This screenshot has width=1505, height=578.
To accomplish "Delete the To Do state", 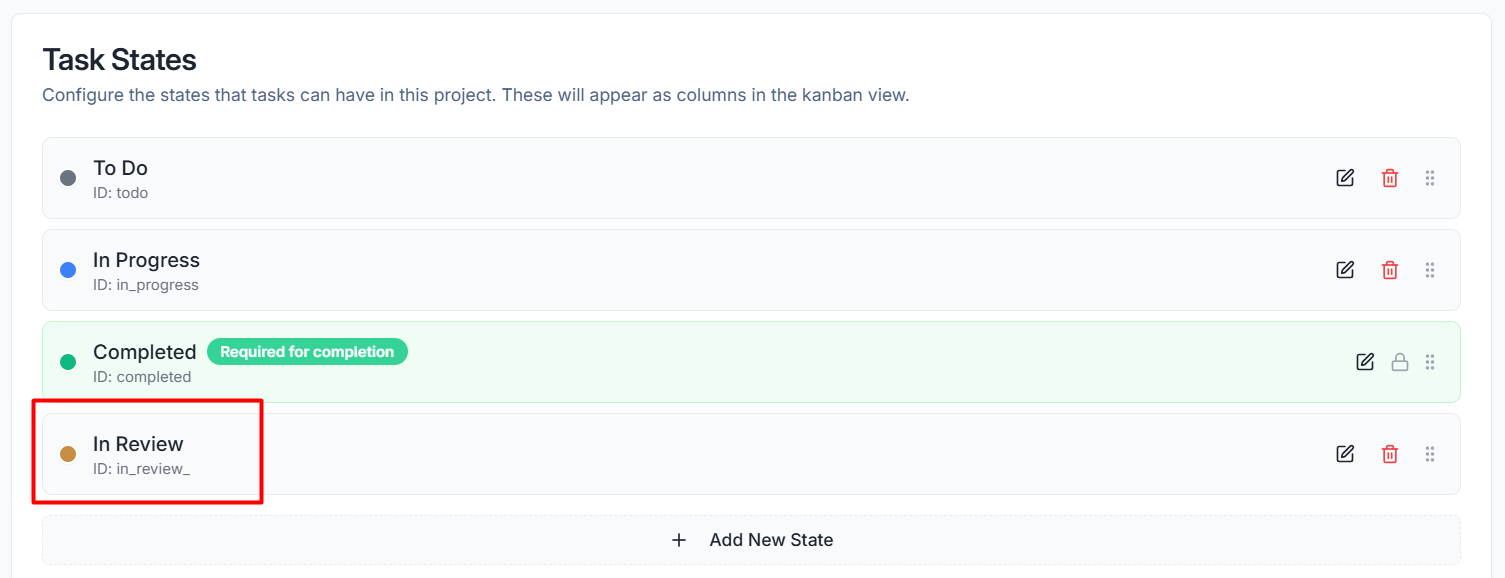I will click(1389, 178).
